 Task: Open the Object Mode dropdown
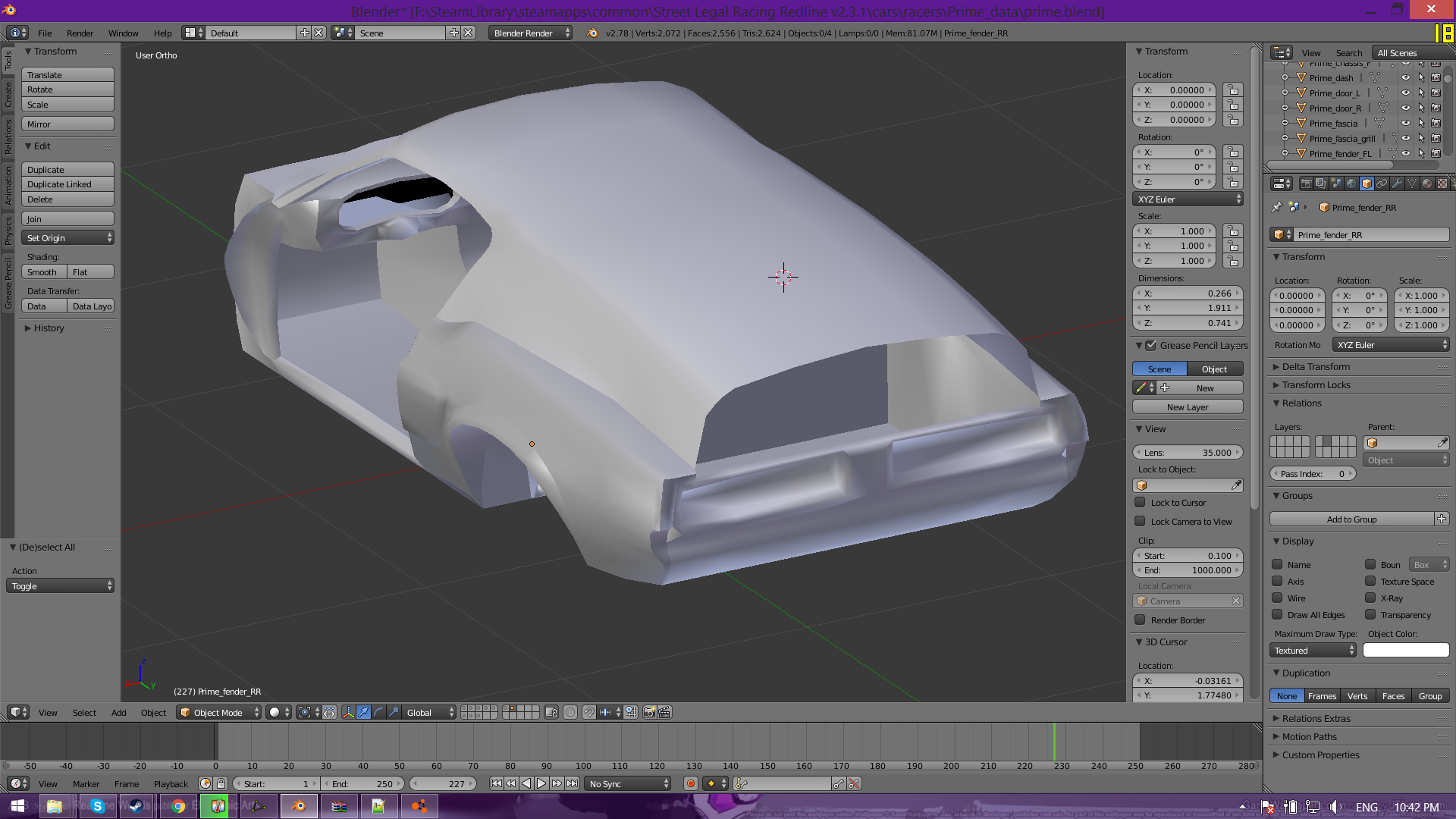coord(219,712)
